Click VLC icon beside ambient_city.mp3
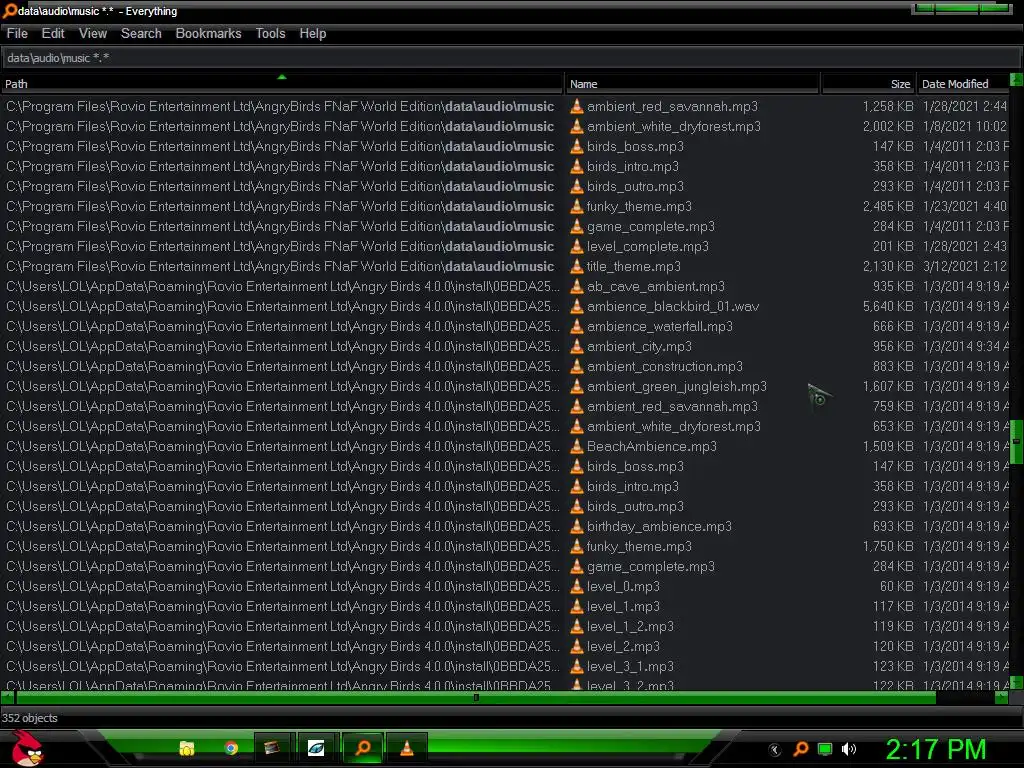This screenshot has height=768, width=1024. [577, 347]
